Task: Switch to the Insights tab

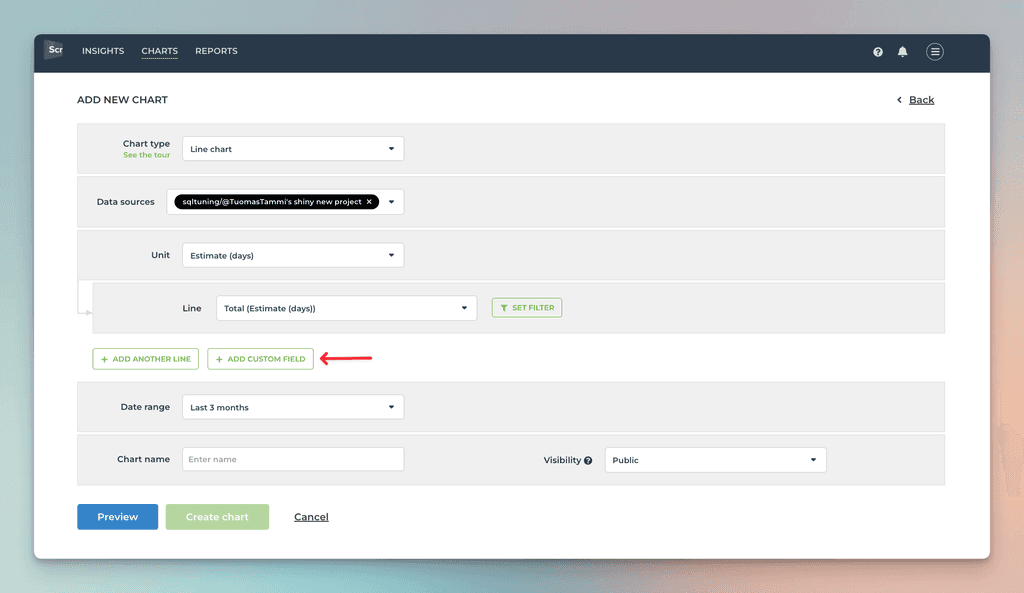Action: (102, 51)
